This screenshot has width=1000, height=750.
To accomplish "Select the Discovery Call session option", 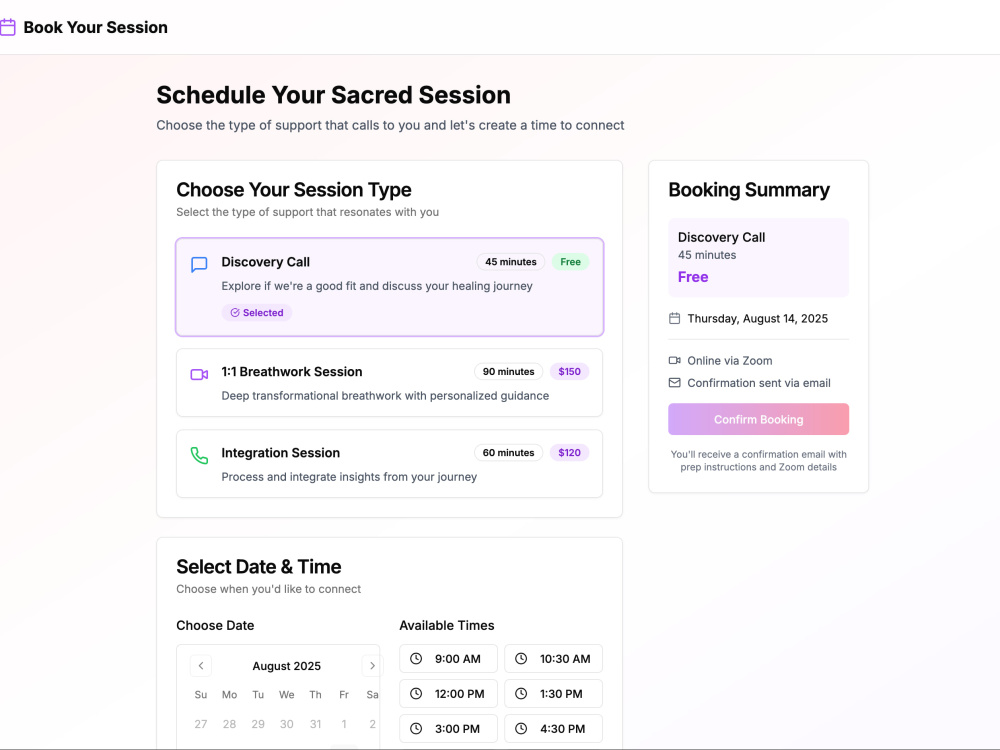I will tap(390, 287).
